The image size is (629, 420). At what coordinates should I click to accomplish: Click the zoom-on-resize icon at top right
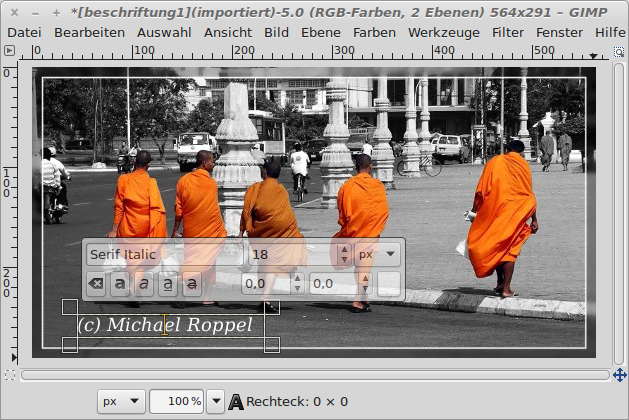(x=620, y=51)
